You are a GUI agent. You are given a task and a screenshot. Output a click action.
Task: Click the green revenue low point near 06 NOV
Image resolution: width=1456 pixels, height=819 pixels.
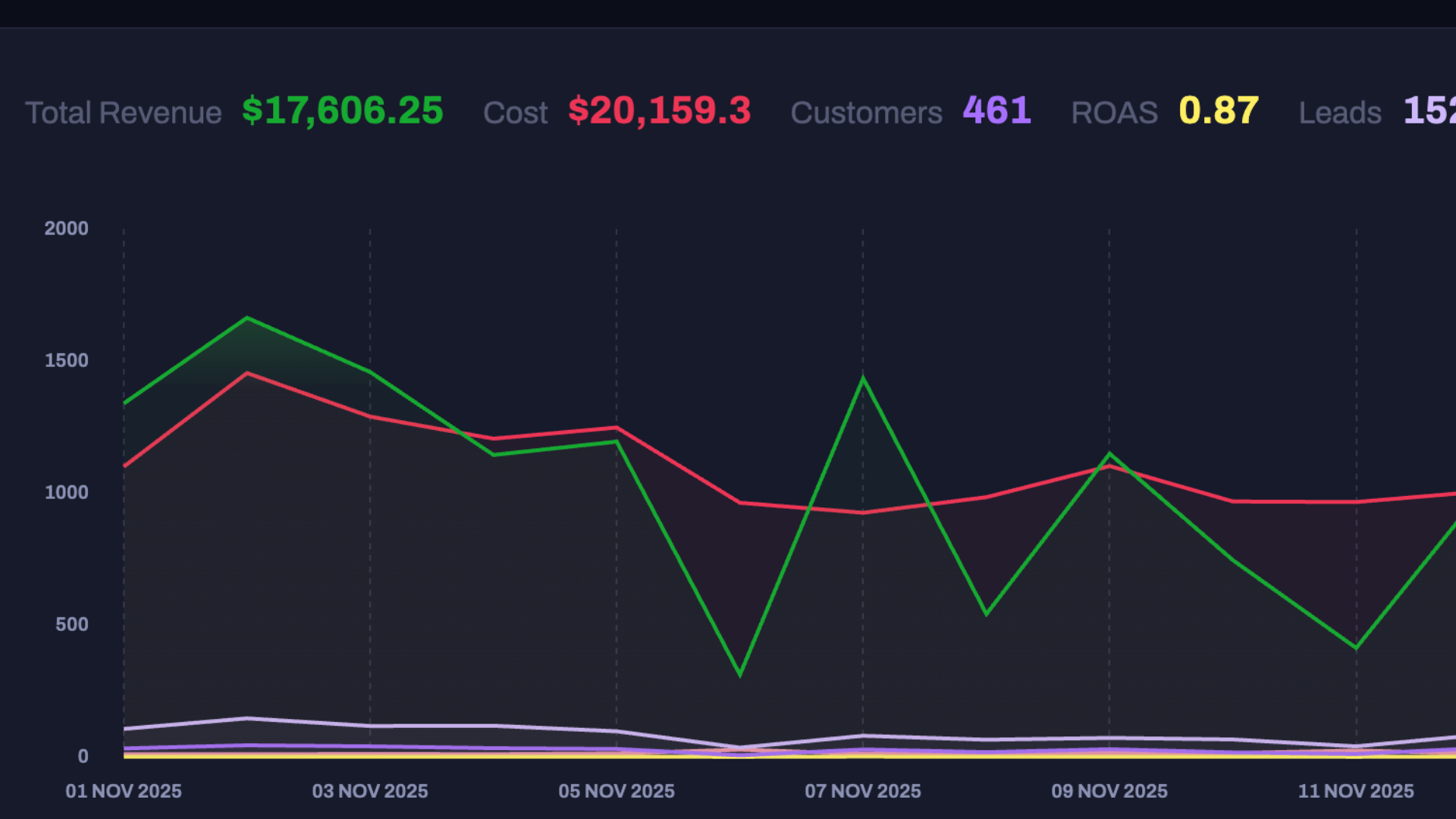pyautogui.click(x=739, y=673)
